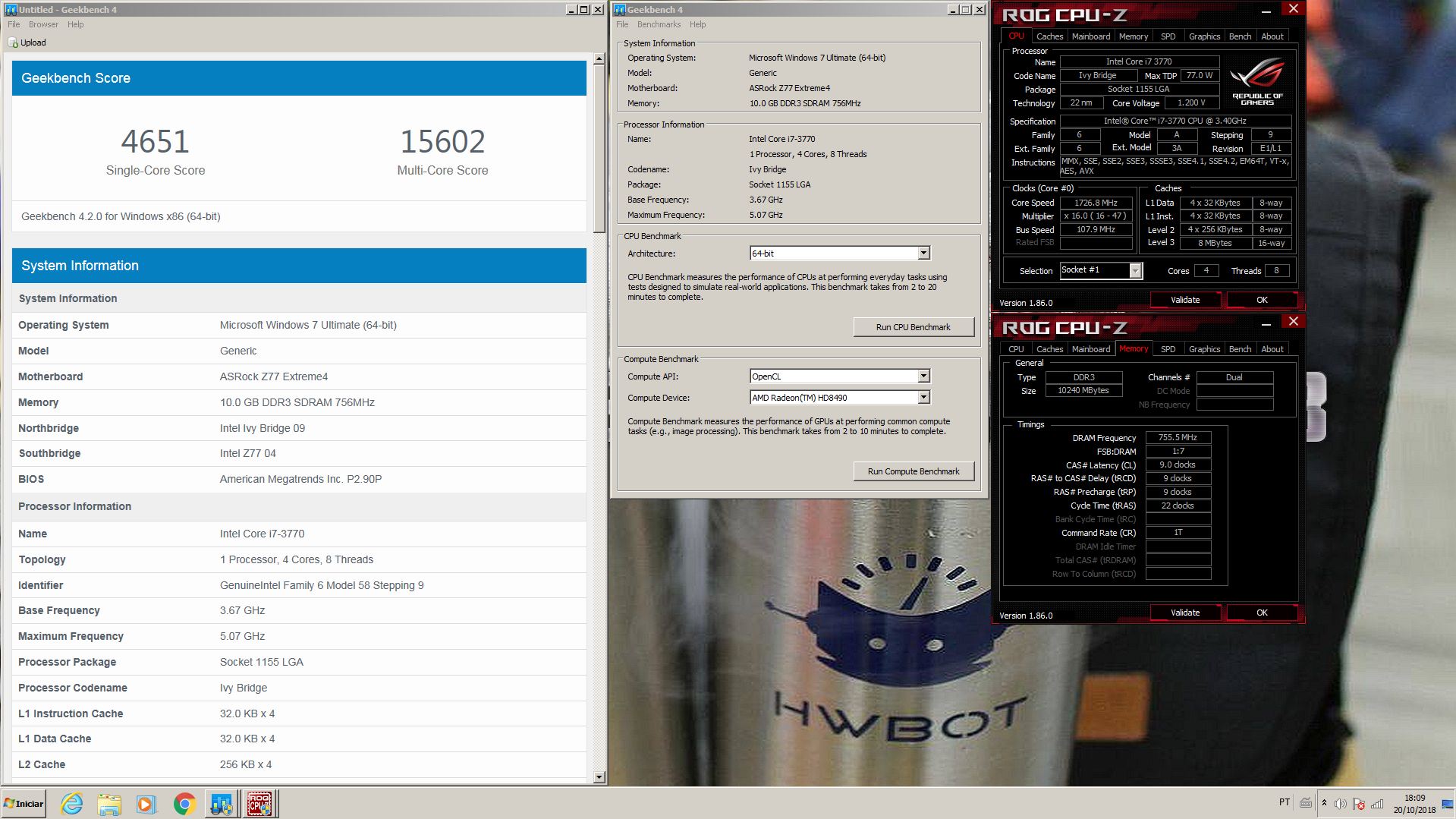
Task: Click the 18:09 system clock
Action: 1414,798
